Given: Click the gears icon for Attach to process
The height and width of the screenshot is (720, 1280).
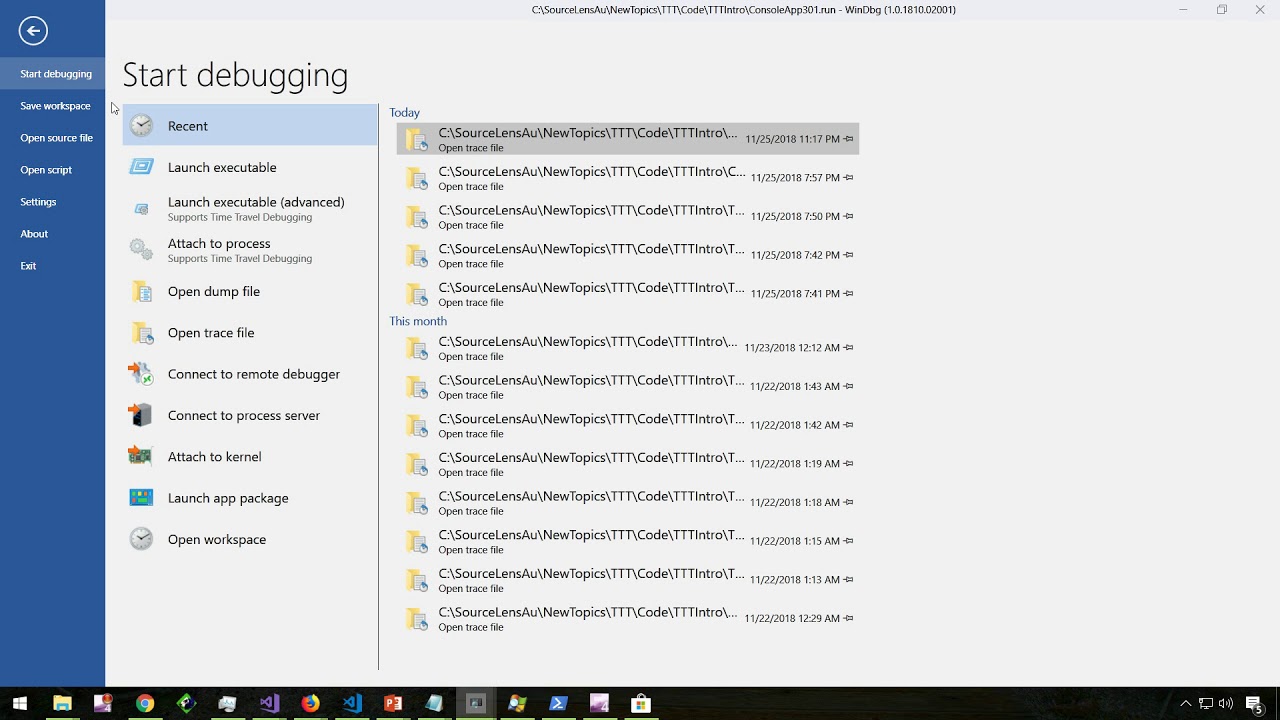Looking at the screenshot, I should (142, 250).
